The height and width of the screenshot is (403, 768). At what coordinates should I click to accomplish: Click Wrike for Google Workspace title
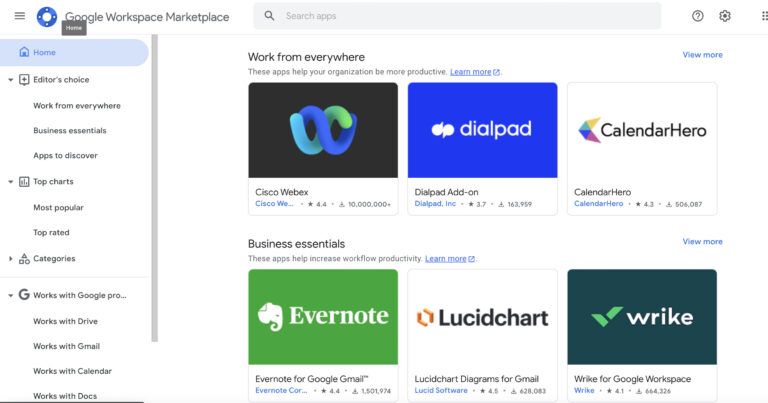pos(632,379)
